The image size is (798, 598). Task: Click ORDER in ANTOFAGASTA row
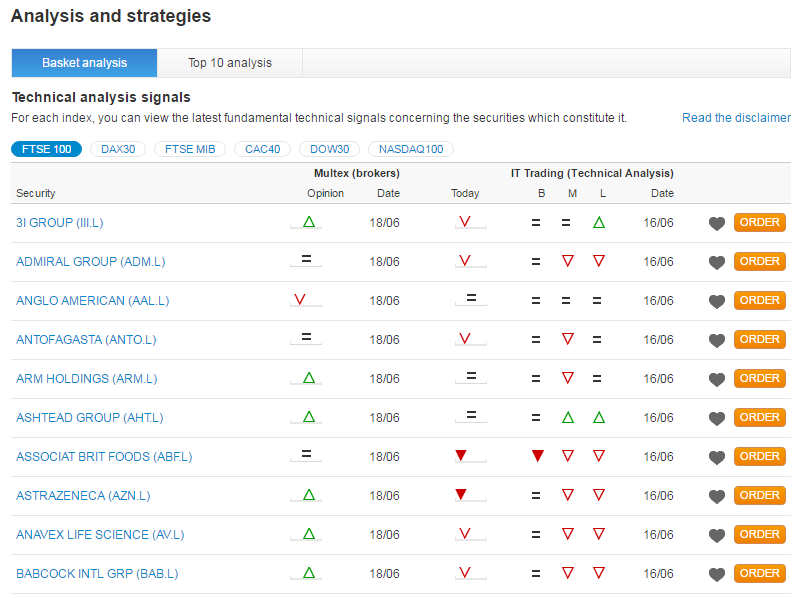pyautogui.click(x=760, y=339)
